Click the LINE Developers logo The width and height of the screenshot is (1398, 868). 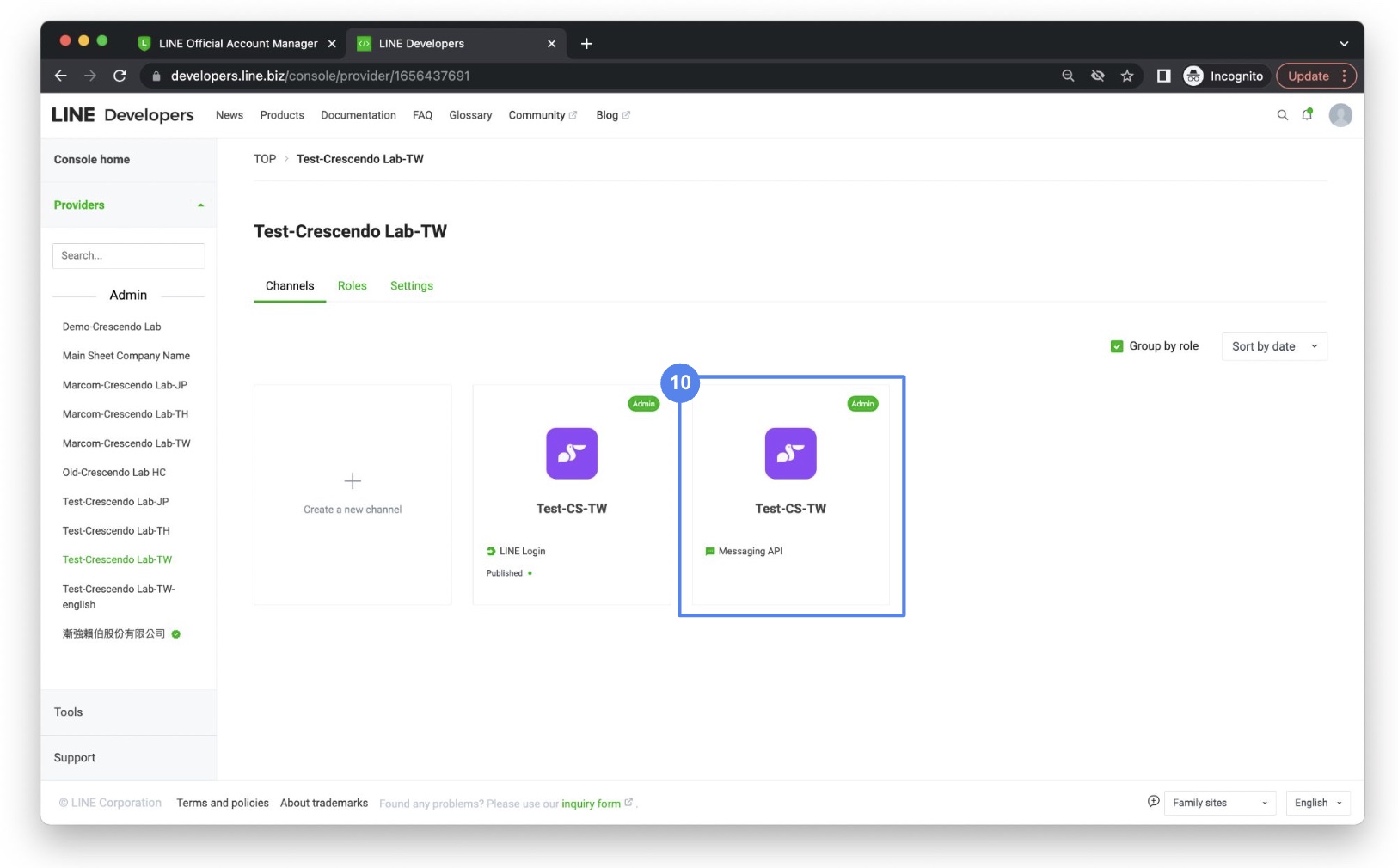click(124, 114)
